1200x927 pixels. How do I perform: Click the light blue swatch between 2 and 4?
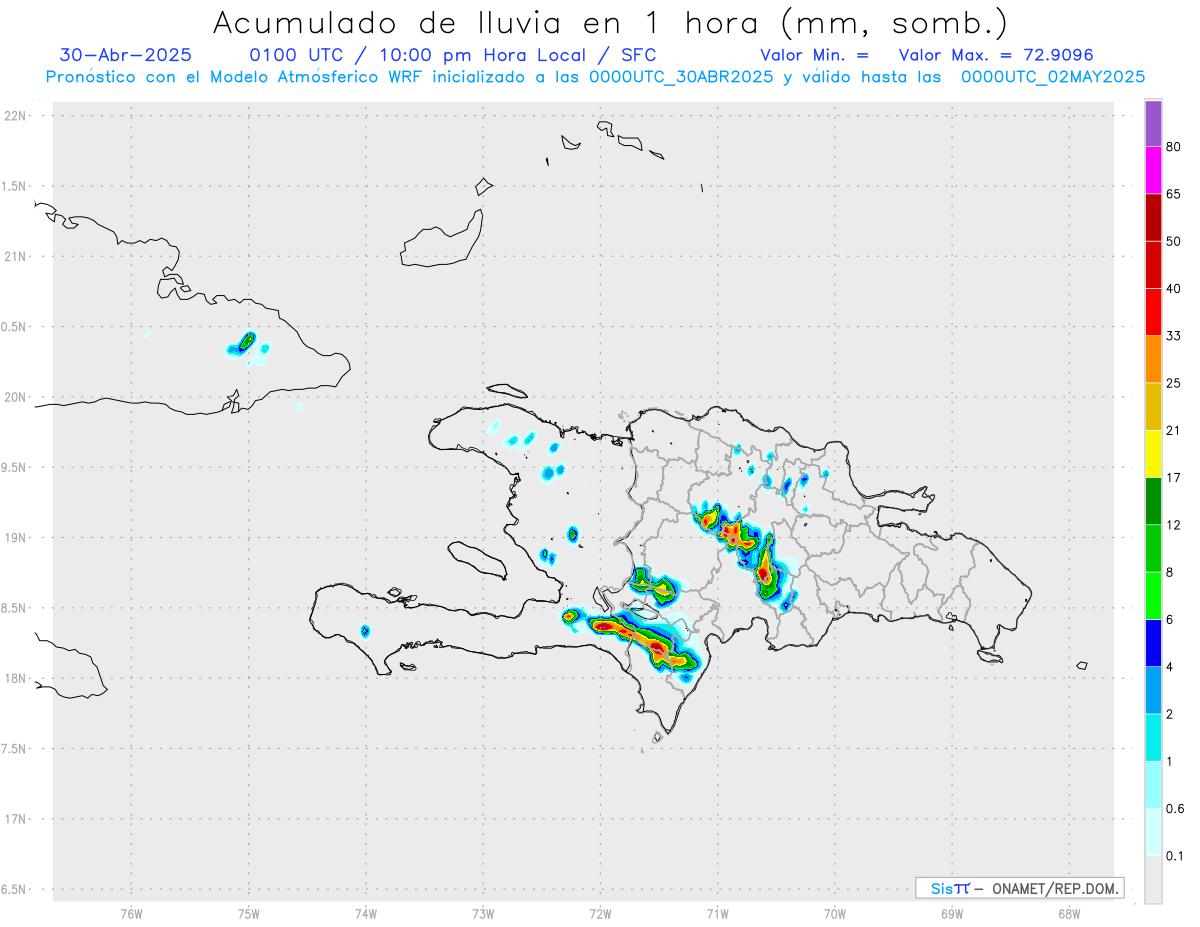pos(1153,691)
